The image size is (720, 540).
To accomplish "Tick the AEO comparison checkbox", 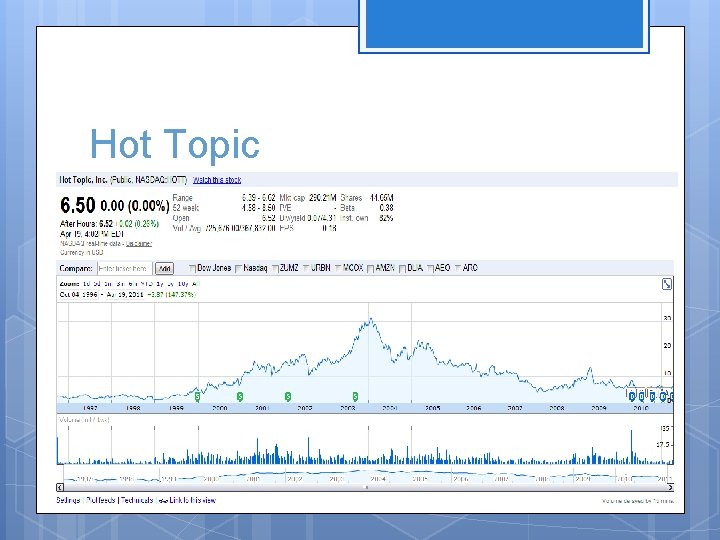I will coord(430,268).
